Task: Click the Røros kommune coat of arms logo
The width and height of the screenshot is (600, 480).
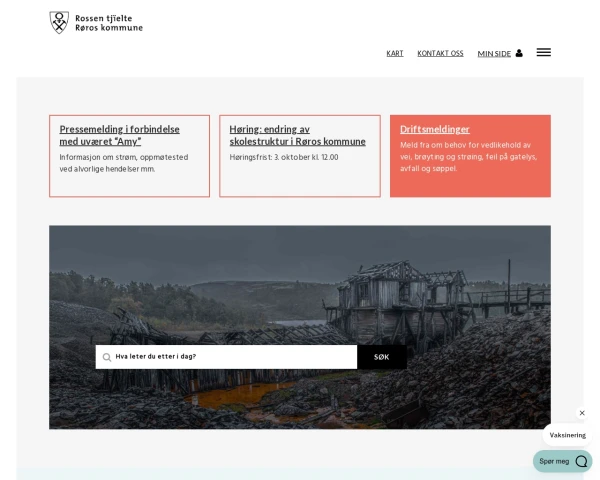Action: coord(59,22)
